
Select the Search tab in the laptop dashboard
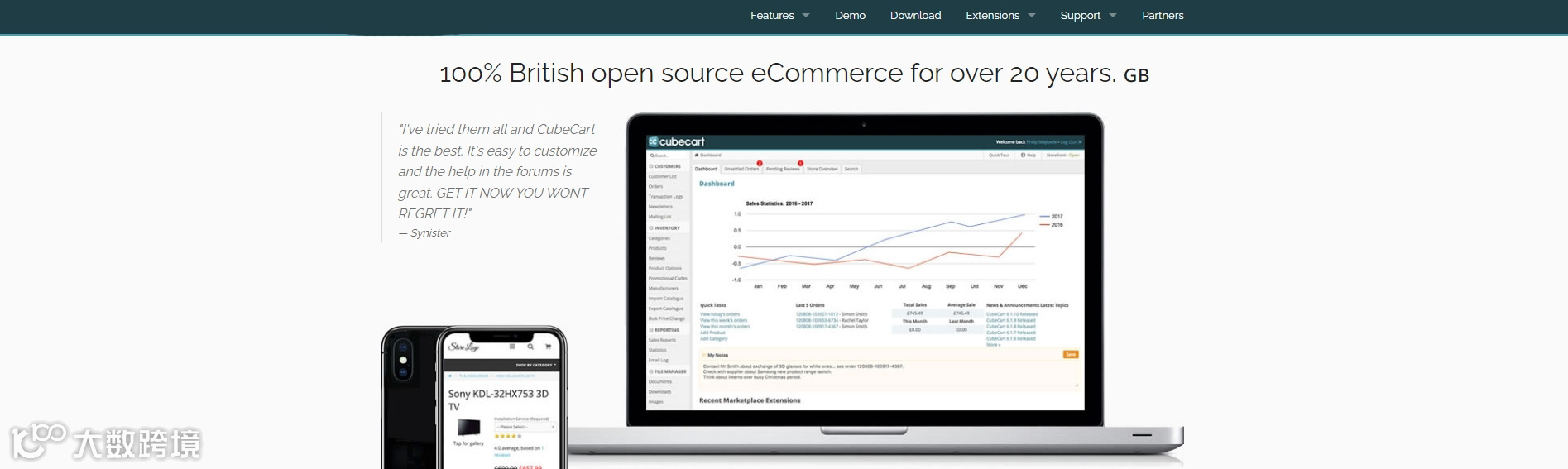[851, 169]
